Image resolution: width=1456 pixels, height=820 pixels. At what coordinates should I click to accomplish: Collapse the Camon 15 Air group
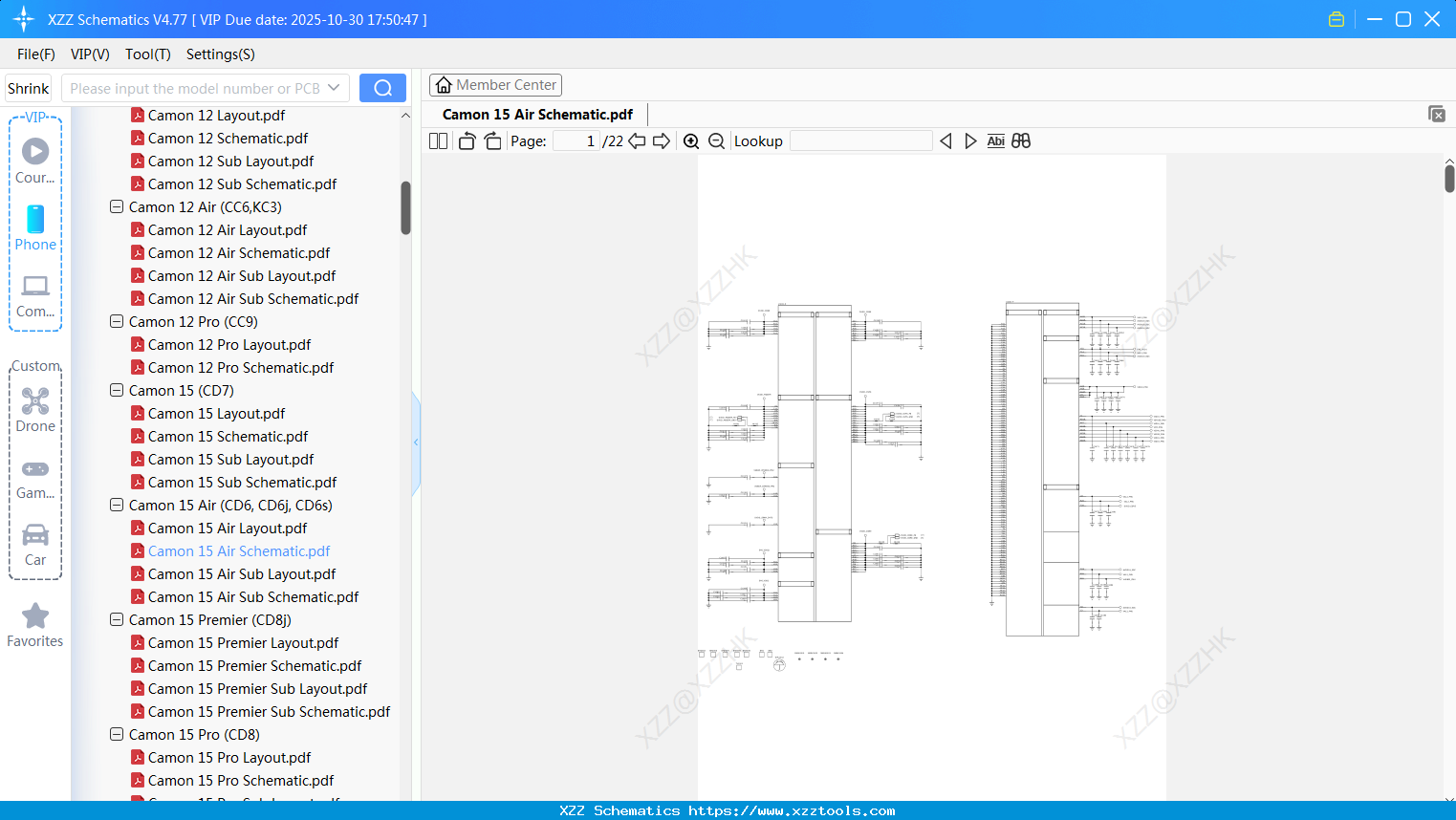(x=116, y=505)
